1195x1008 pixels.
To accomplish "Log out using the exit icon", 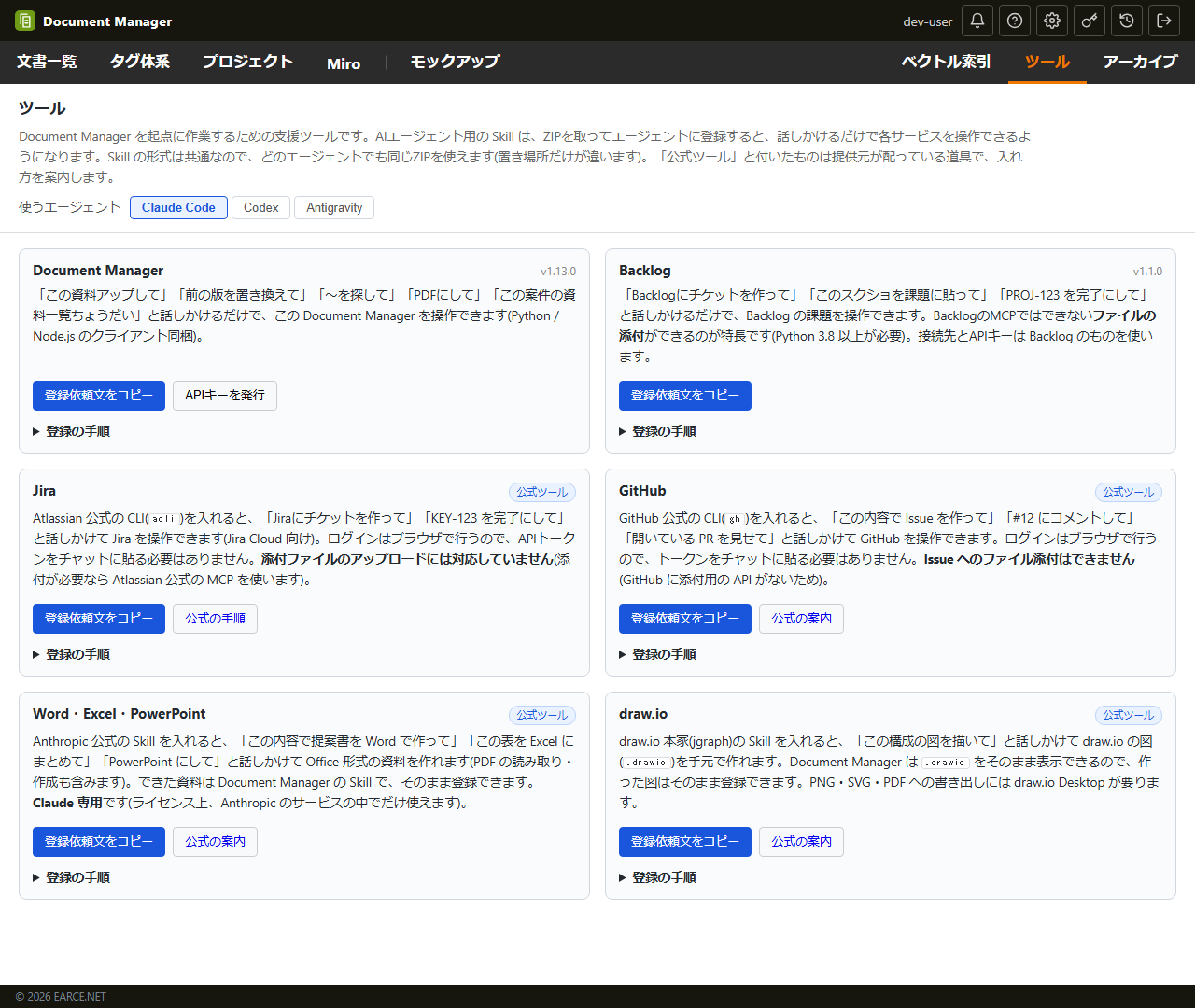I will click(1164, 21).
